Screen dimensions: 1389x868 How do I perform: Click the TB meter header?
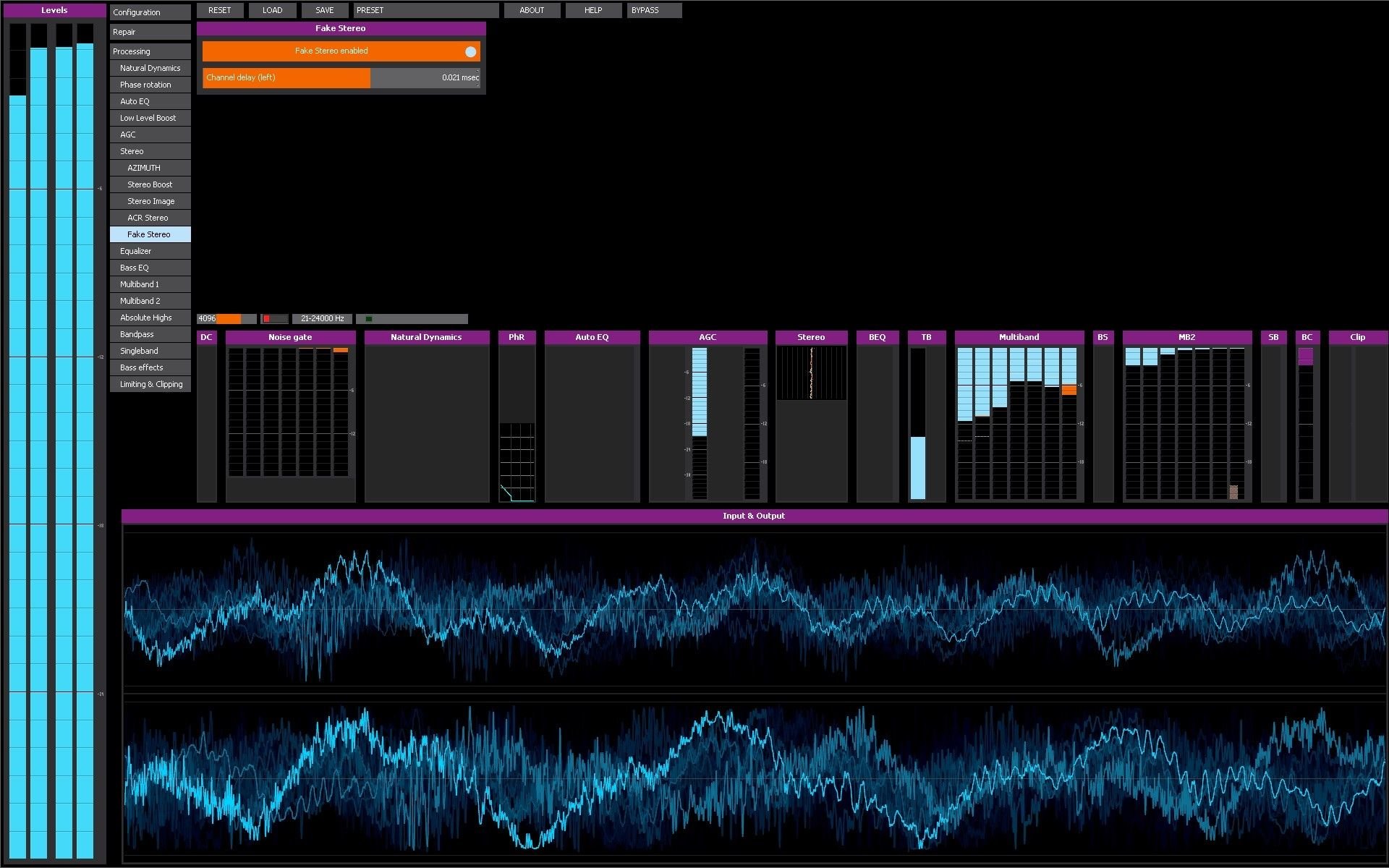click(x=927, y=338)
